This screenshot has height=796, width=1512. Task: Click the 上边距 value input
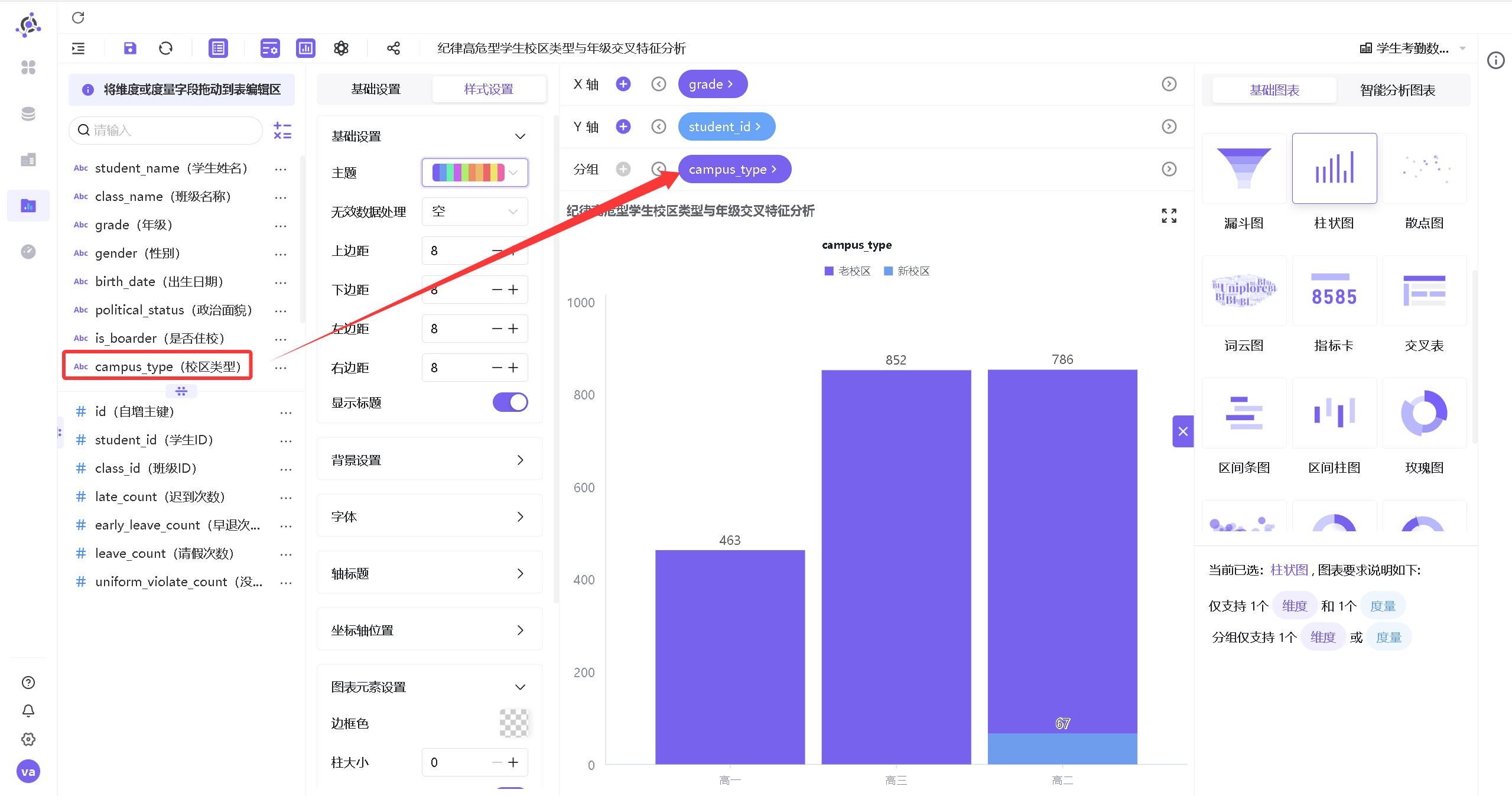pyautogui.click(x=456, y=251)
